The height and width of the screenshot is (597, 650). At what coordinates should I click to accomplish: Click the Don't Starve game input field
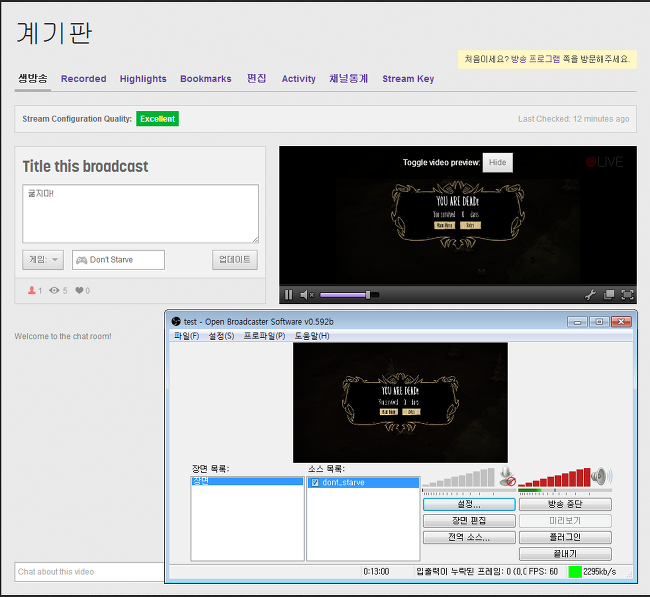click(x=118, y=260)
